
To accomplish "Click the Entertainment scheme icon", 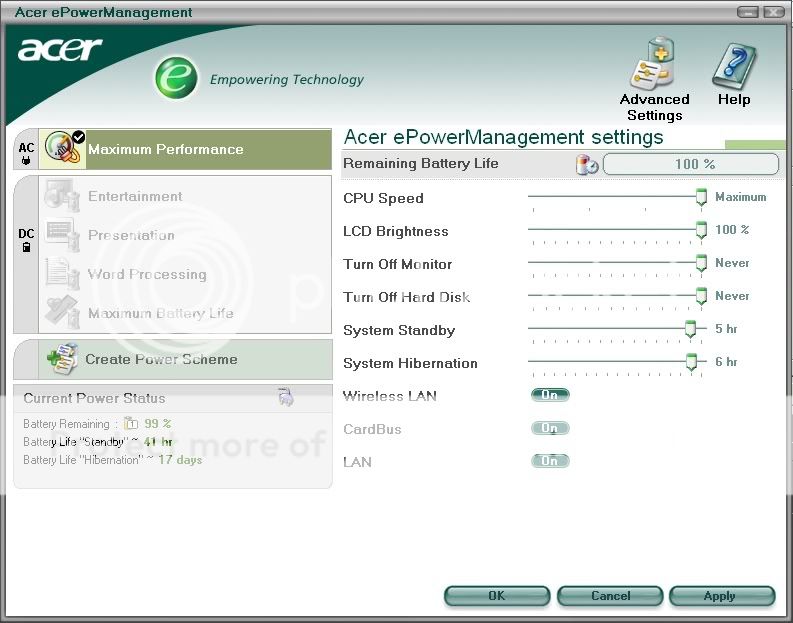I will click(x=62, y=196).
